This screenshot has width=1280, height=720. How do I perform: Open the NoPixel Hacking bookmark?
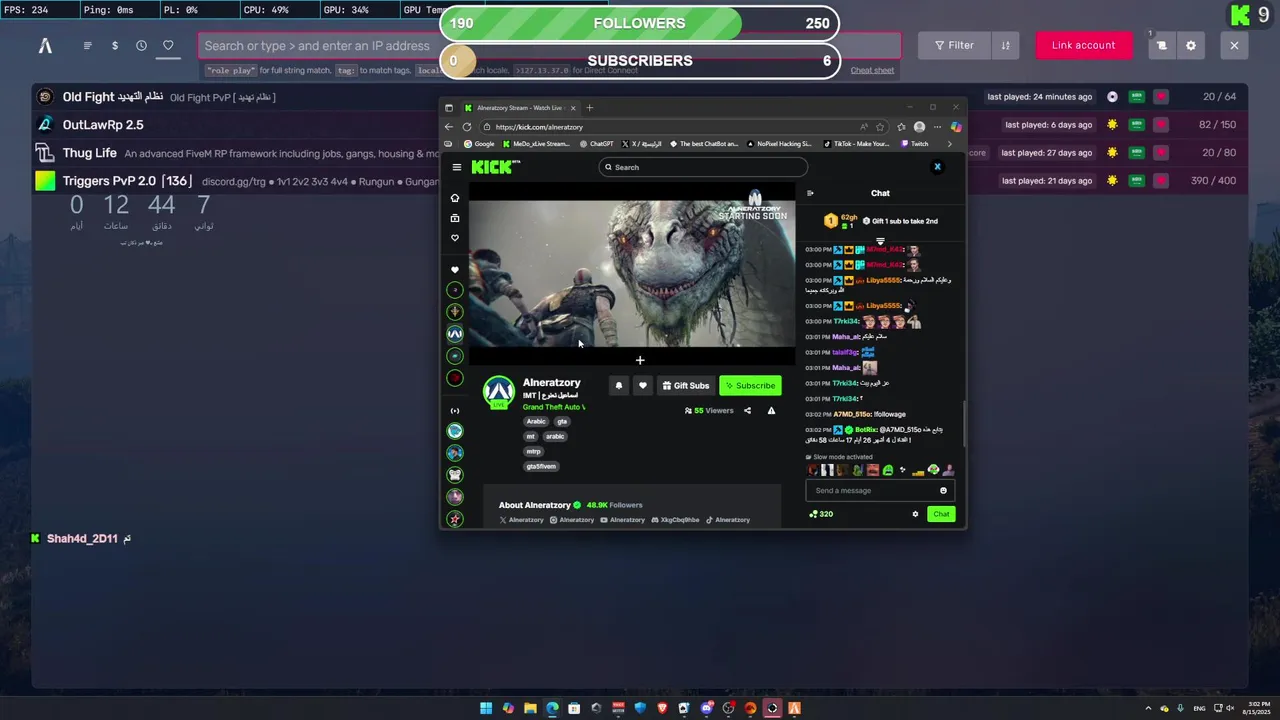coord(780,144)
